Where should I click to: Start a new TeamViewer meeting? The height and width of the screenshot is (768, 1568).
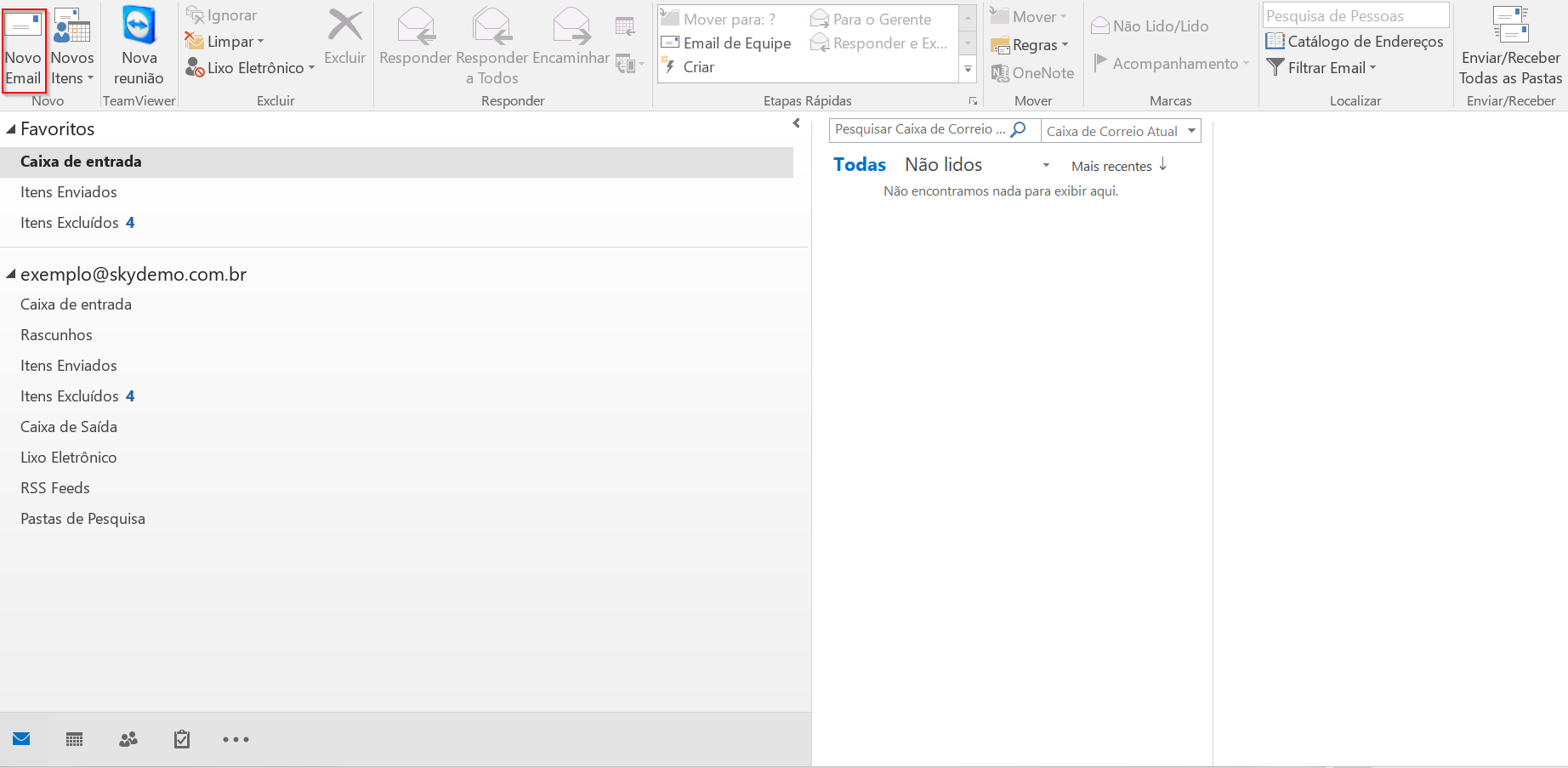(x=139, y=48)
